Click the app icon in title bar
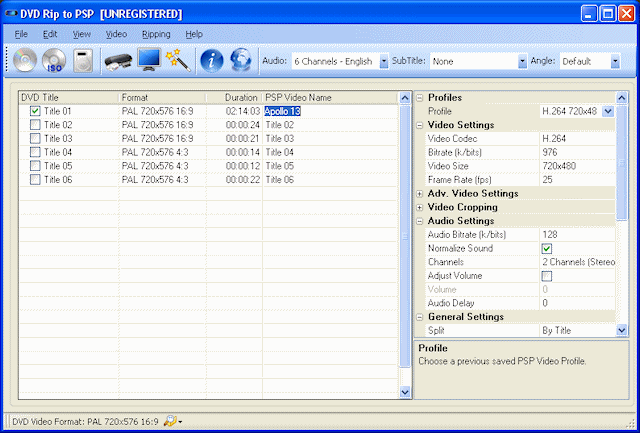Screen dimensions: 640x433 (11, 14)
